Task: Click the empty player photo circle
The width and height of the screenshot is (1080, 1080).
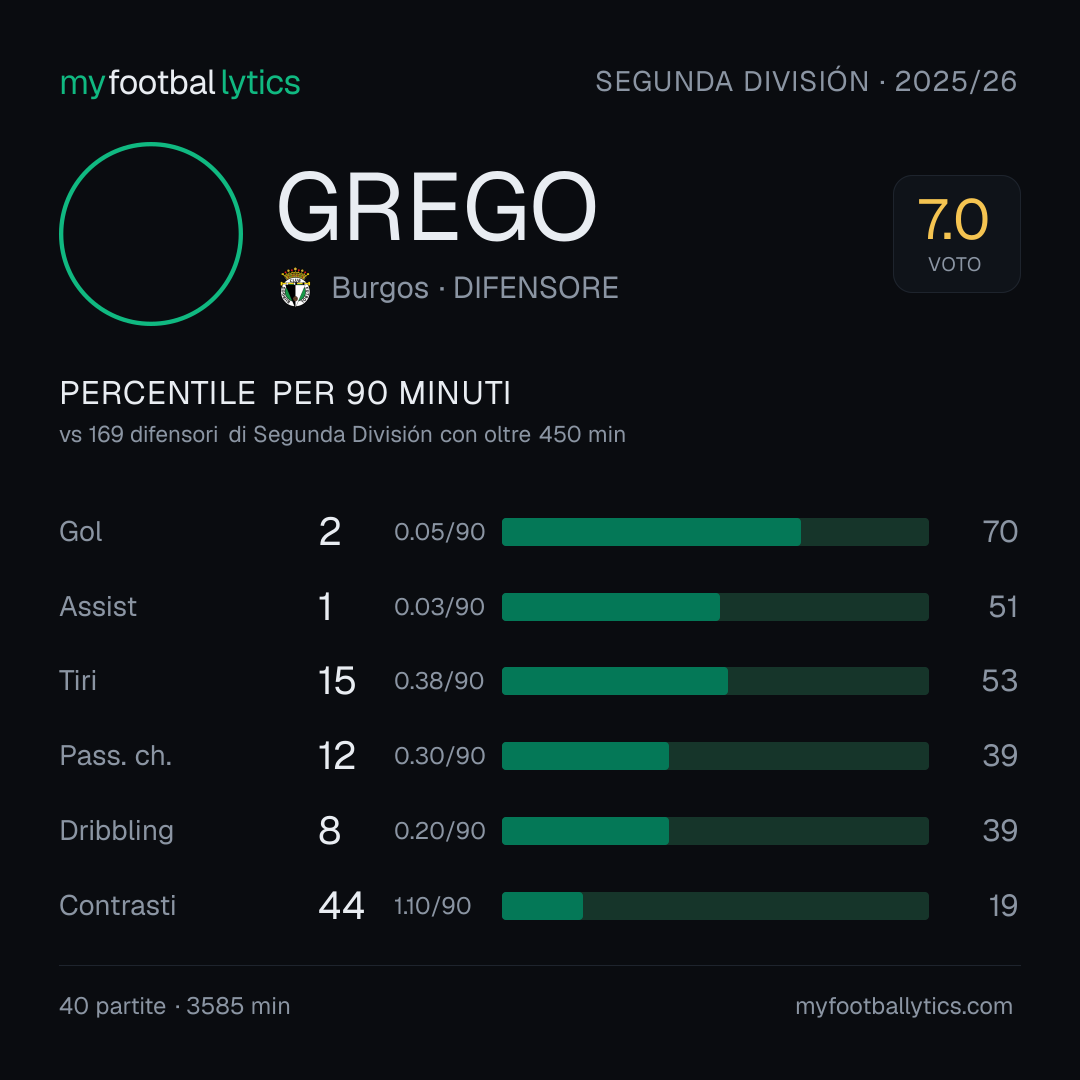Action: (x=151, y=233)
